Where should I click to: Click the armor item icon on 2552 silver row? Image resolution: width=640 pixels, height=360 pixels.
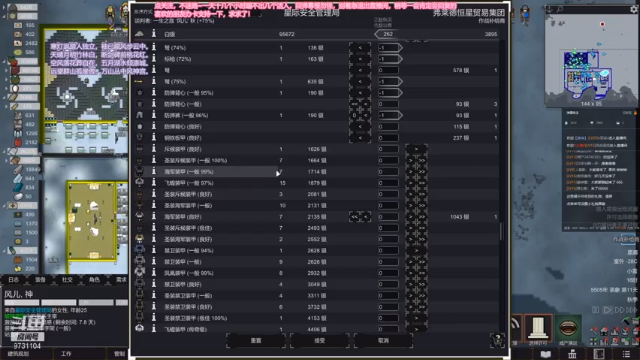click(140, 239)
